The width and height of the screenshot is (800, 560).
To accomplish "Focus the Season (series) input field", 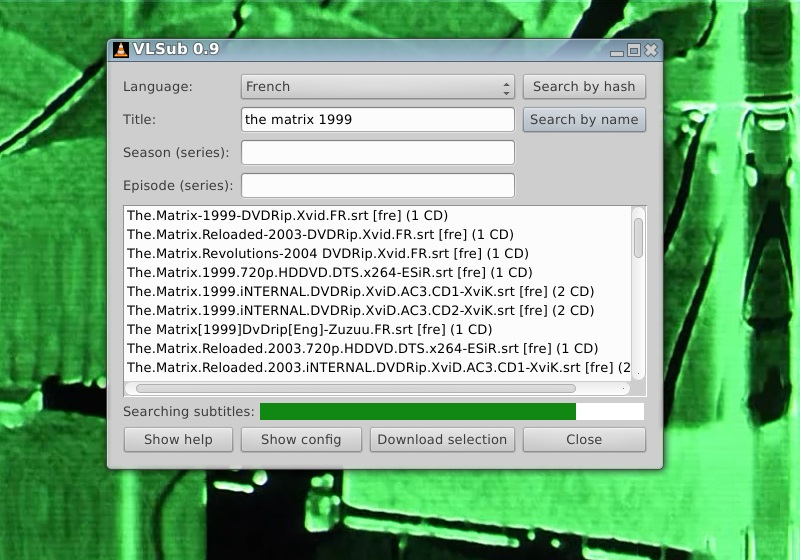I will [377, 153].
